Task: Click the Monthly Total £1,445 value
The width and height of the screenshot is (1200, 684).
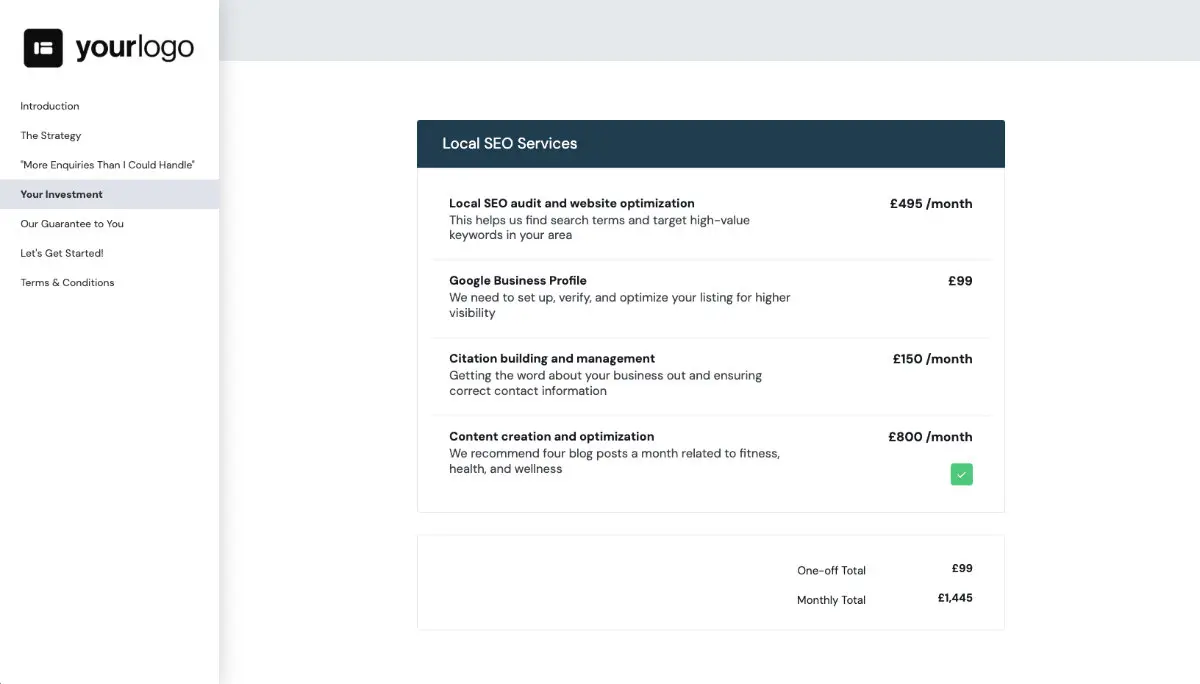Action: pyautogui.click(x=952, y=598)
